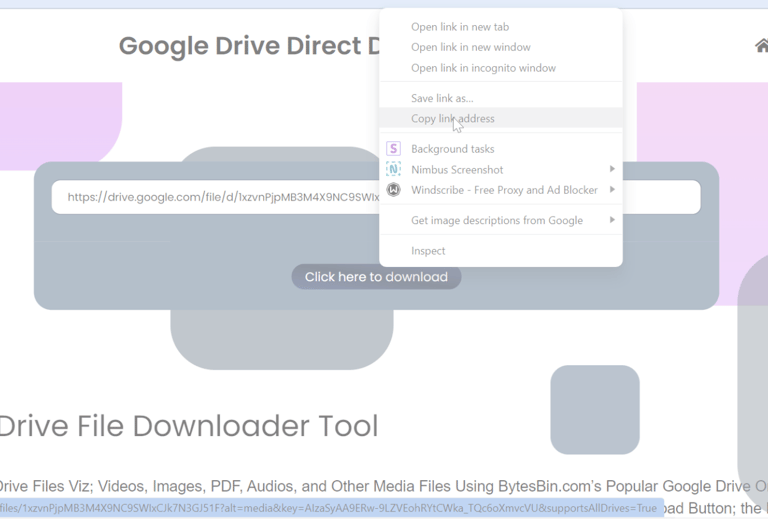Open Get image descriptions from Google entry
Image resolution: width=768 pixels, height=519 pixels.
point(501,220)
